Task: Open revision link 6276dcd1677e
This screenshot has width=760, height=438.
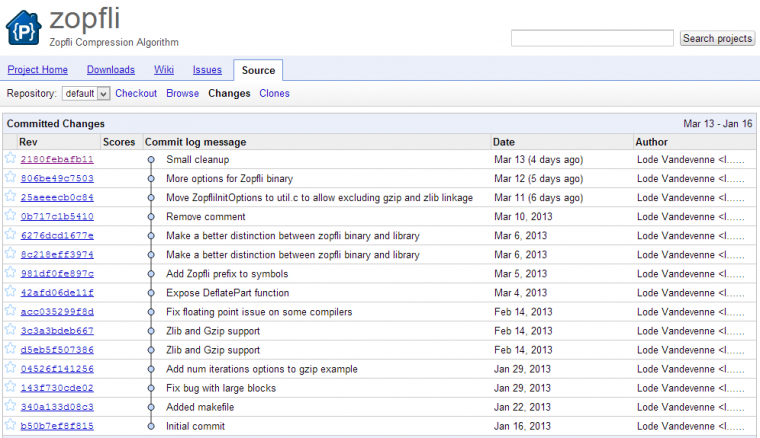Action: pyautogui.click(x=57, y=235)
